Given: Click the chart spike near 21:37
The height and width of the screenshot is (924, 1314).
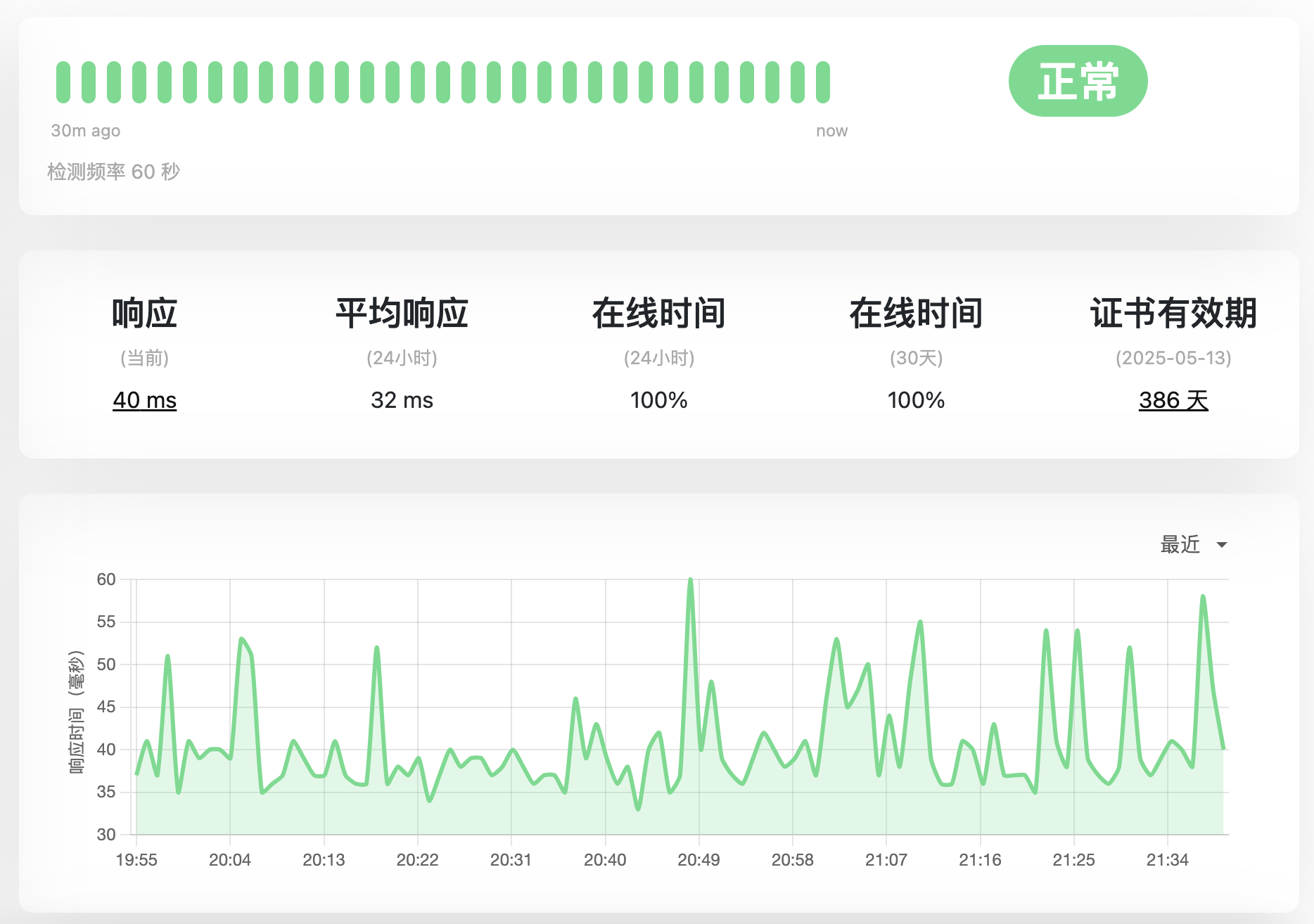Looking at the screenshot, I should 1203,596.
